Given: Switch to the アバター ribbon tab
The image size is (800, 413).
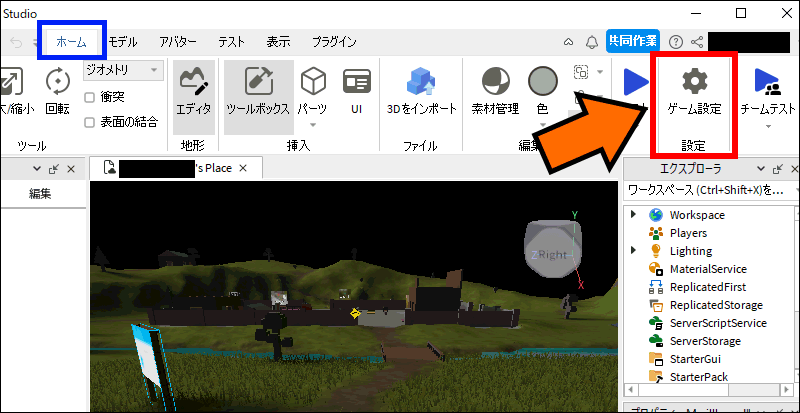Looking at the screenshot, I should 178,42.
